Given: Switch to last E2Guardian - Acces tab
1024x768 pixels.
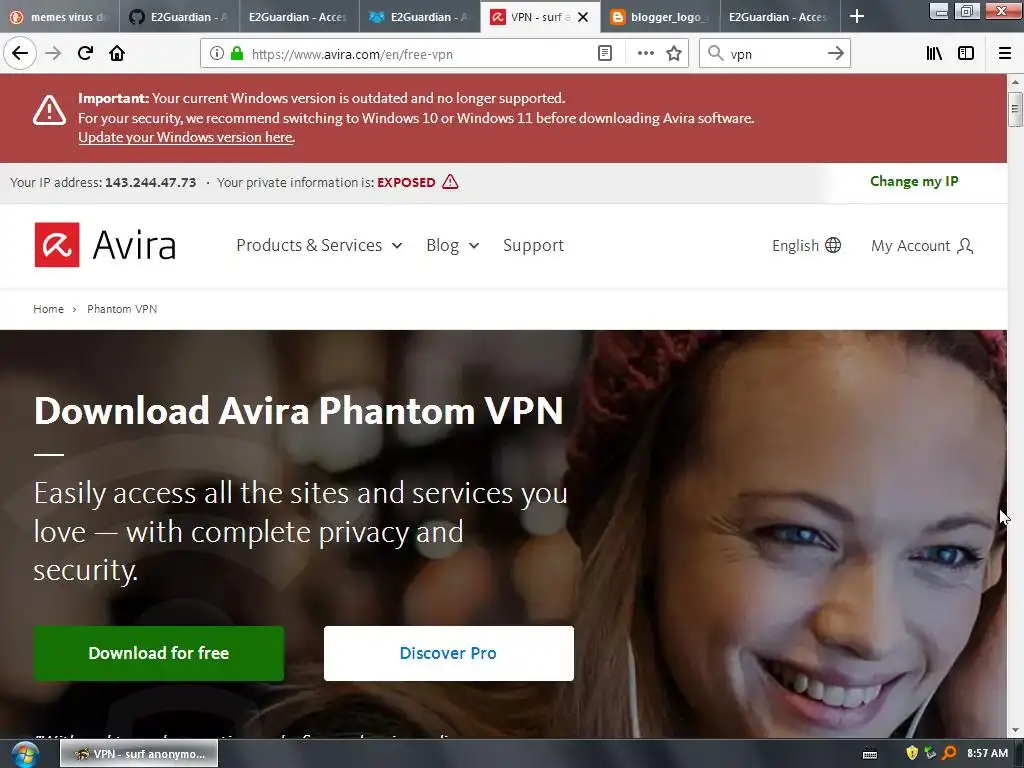Looking at the screenshot, I should coord(779,17).
